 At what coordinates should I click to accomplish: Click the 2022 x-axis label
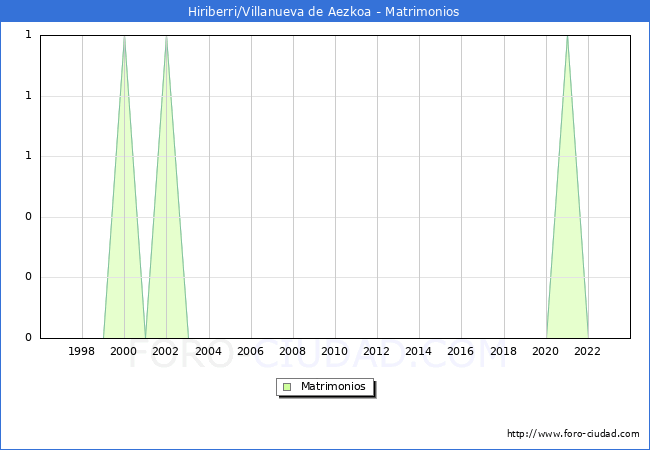point(587,351)
